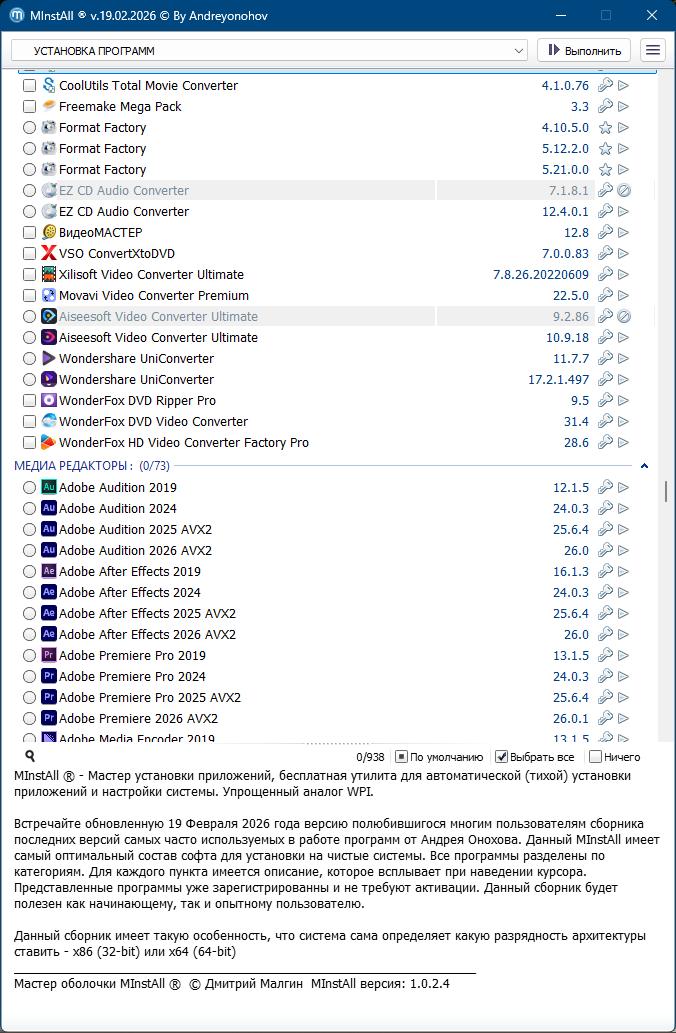Select the Adobe After Effects 2025 AVX2 radio button
Screen dimensions: 676x1033
coord(29,614)
